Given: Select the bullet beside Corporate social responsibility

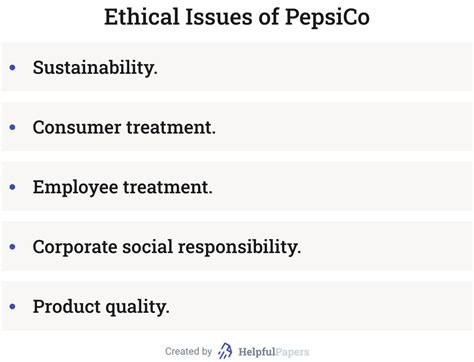Looking at the screenshot, I should point(13,247).
